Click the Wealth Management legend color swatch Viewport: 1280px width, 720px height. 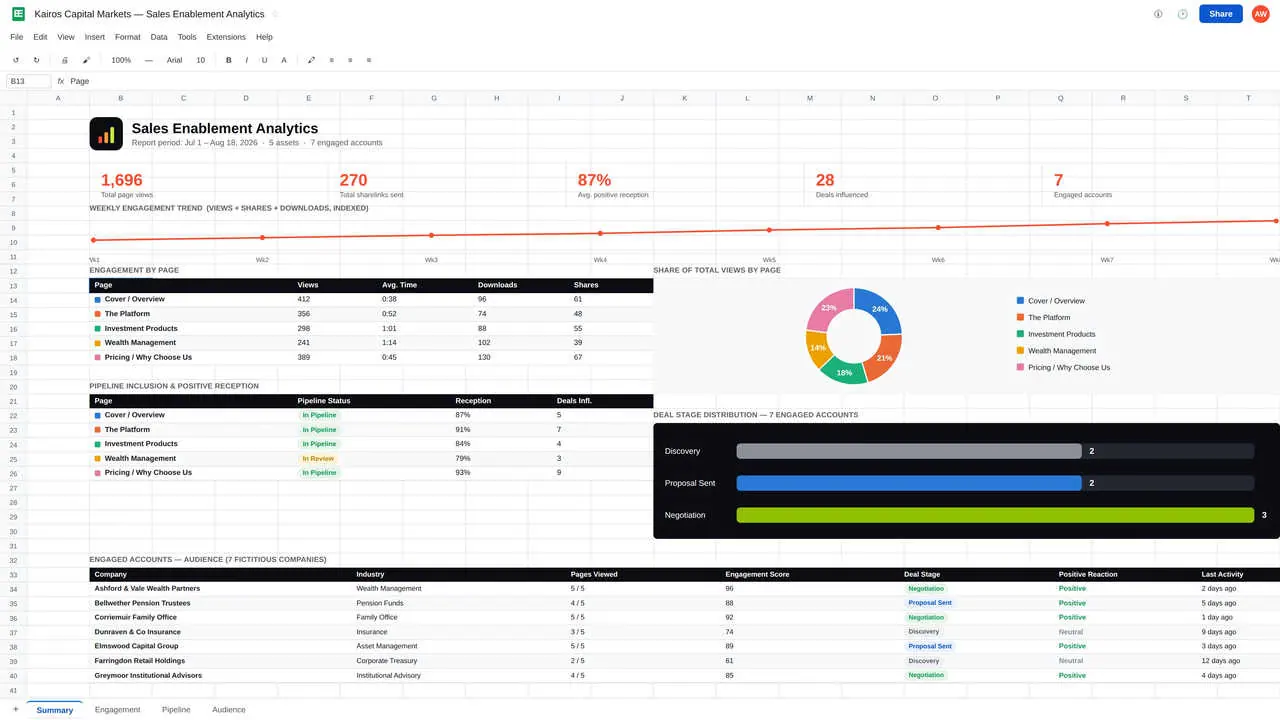(x=1020, y=350)
